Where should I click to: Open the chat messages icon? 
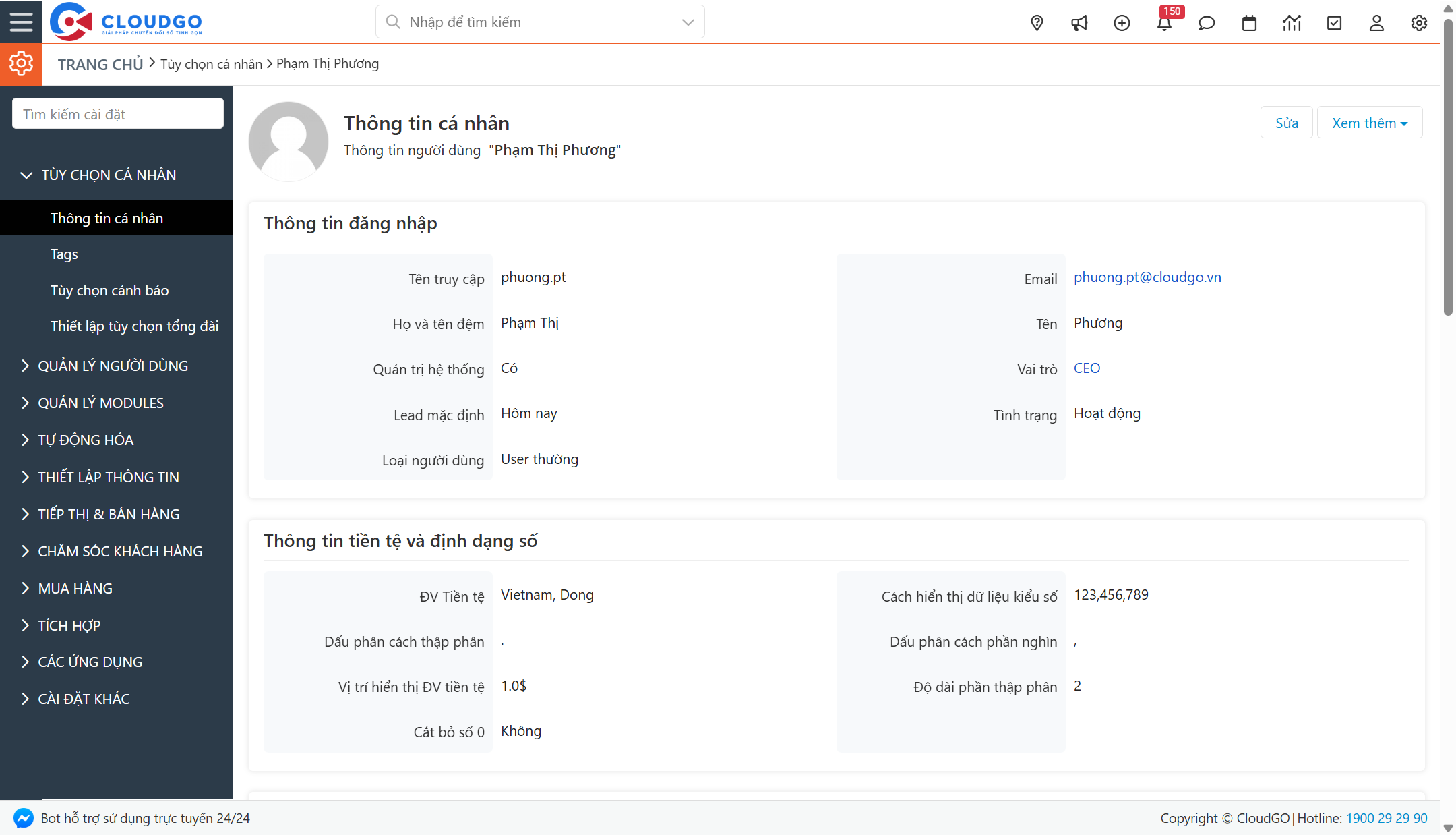click(x=1207, y=22)
